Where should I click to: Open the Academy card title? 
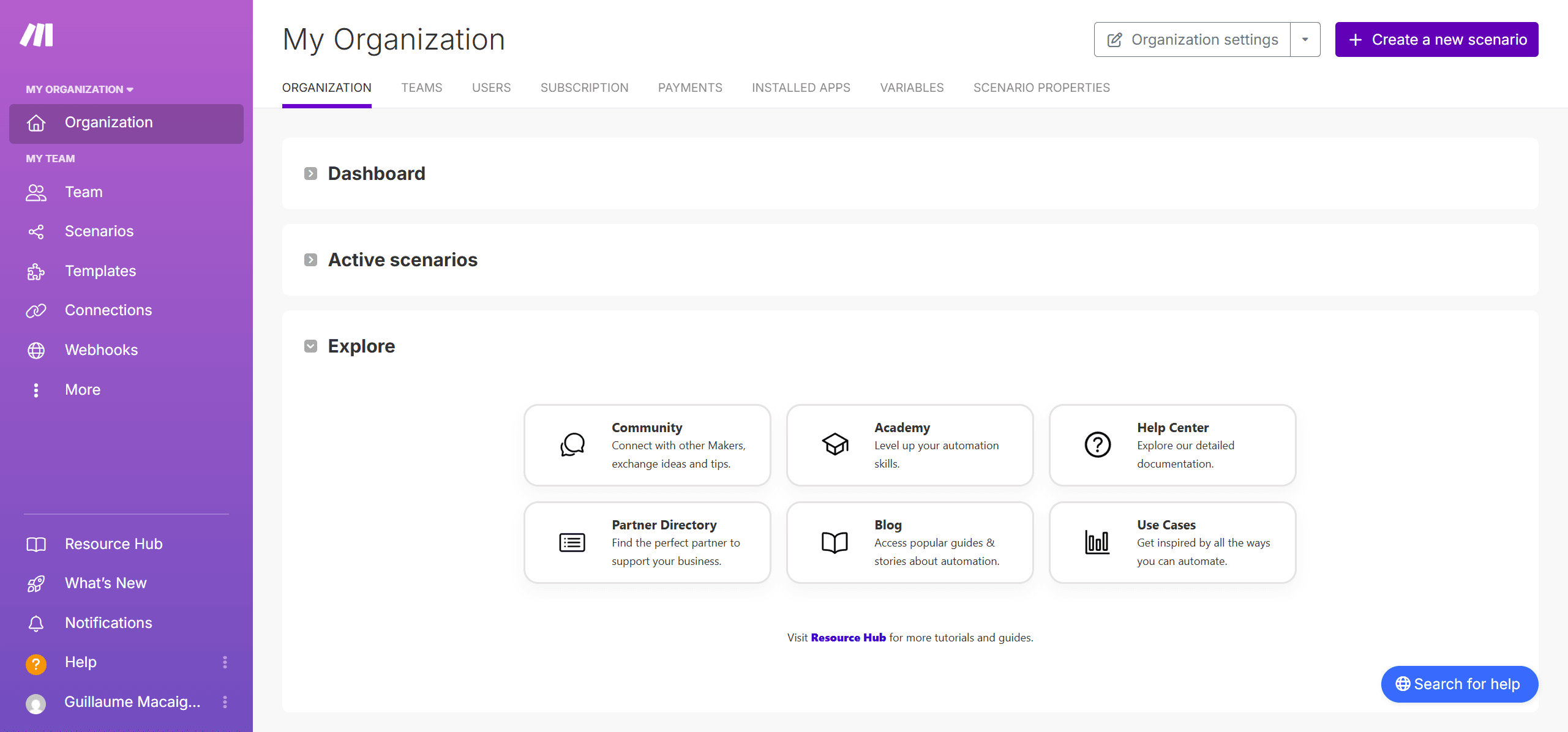point(902,428)
